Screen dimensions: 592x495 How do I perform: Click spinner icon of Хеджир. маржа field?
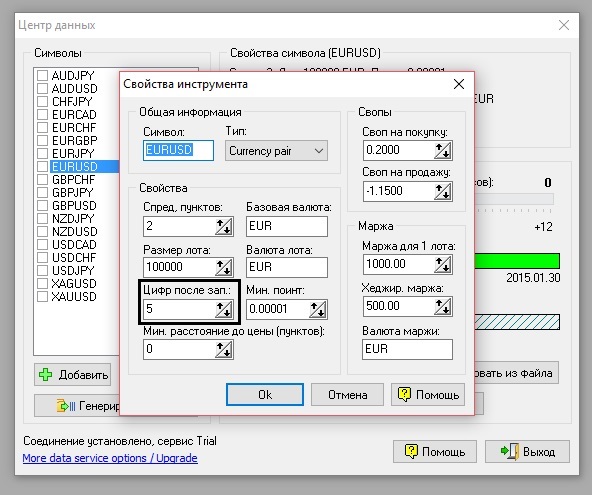coord(443,306)
